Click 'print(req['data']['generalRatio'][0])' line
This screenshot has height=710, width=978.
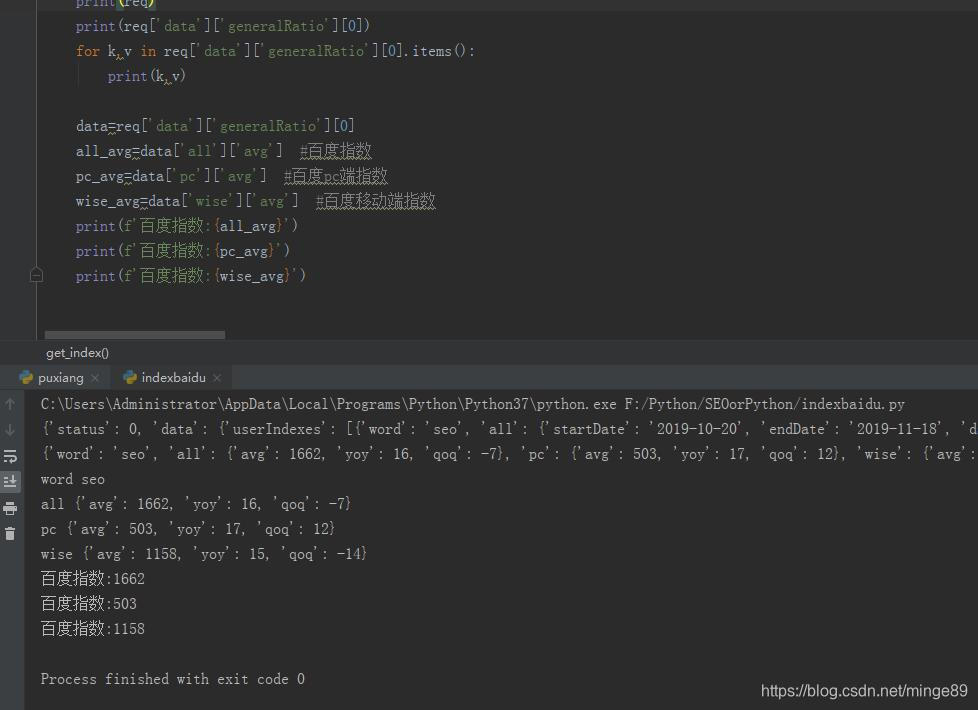[x=223, y=26]
